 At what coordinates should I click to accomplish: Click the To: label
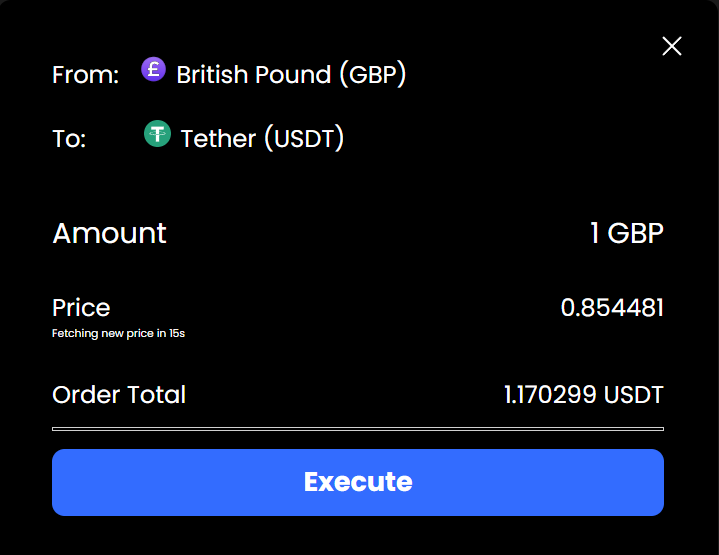coord(69,139)
